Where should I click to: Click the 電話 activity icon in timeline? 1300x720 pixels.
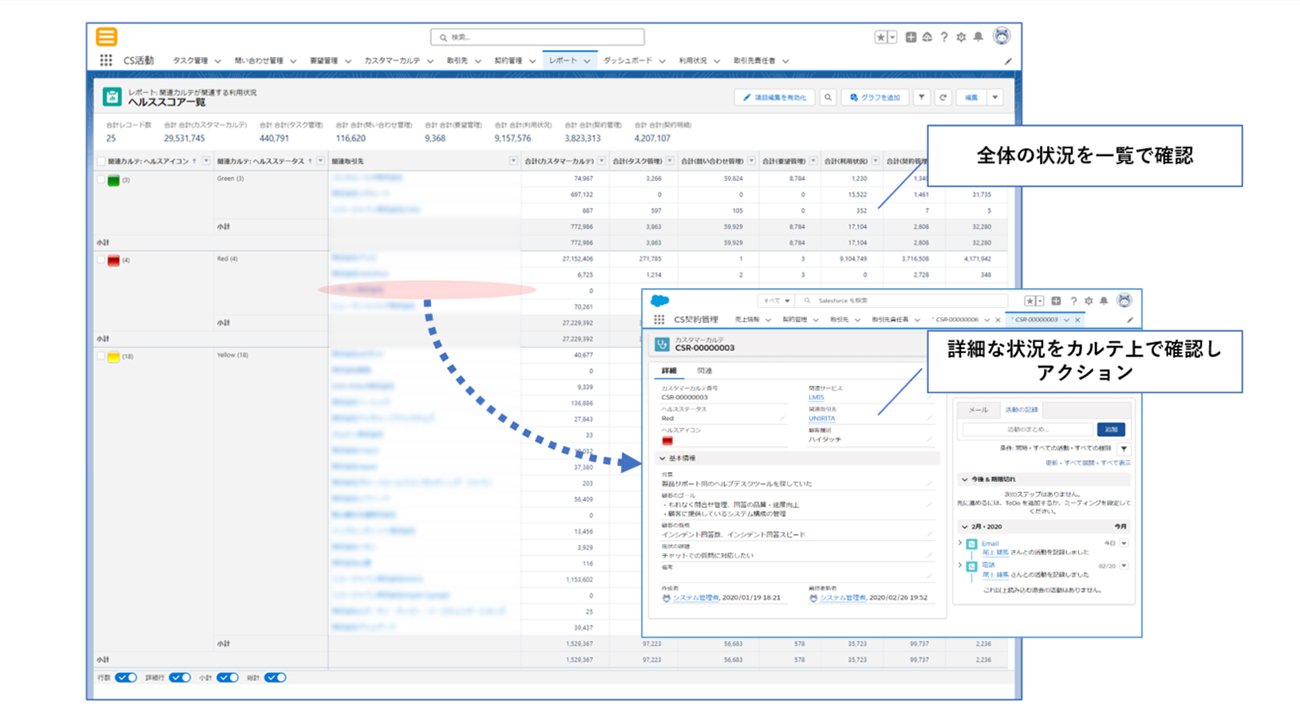point(972,565)
